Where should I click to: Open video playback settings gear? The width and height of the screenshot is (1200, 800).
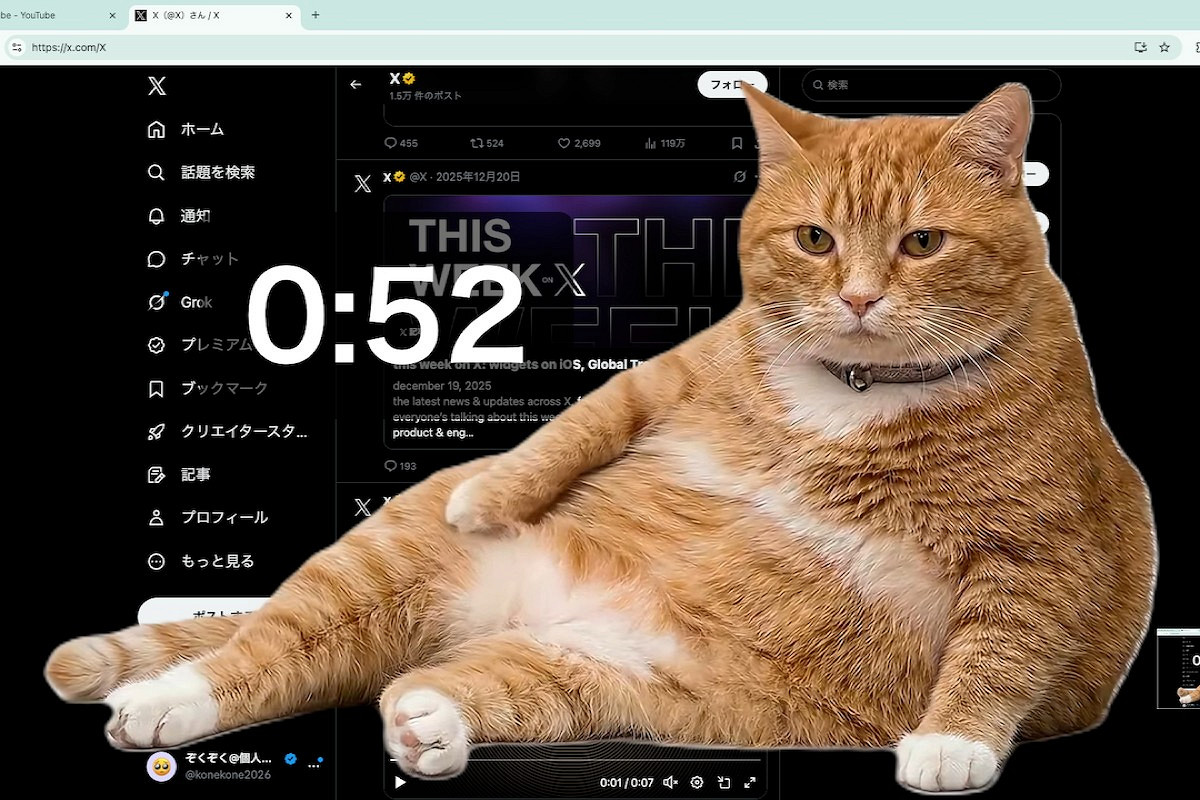pyautogui.click(x=697, y=783)
